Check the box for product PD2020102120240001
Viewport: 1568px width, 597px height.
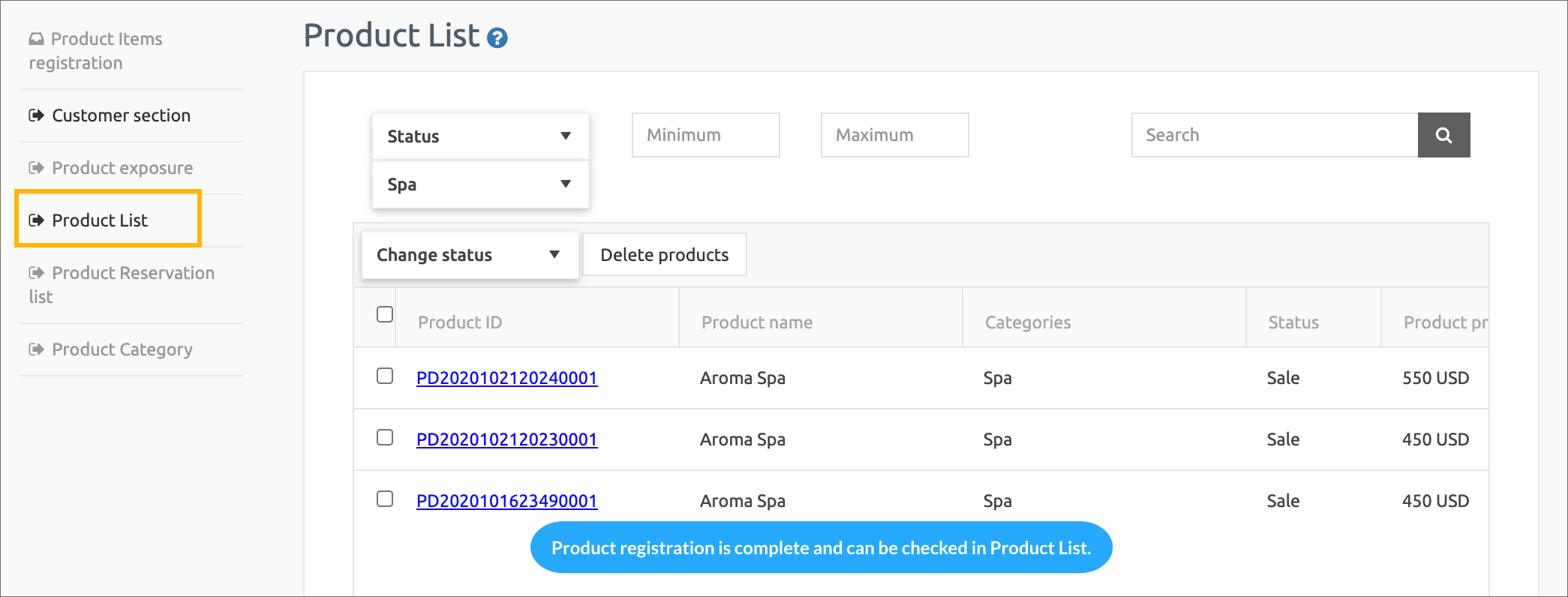click(385, 376)
